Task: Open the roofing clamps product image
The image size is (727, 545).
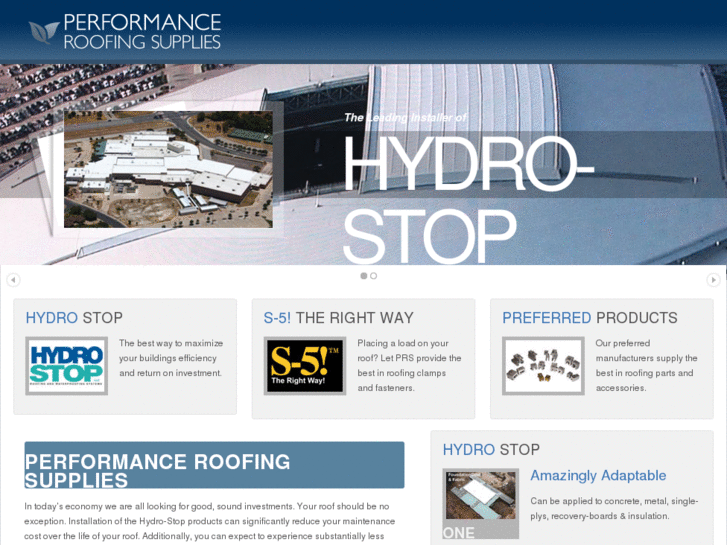Action: tap(543, 366)
